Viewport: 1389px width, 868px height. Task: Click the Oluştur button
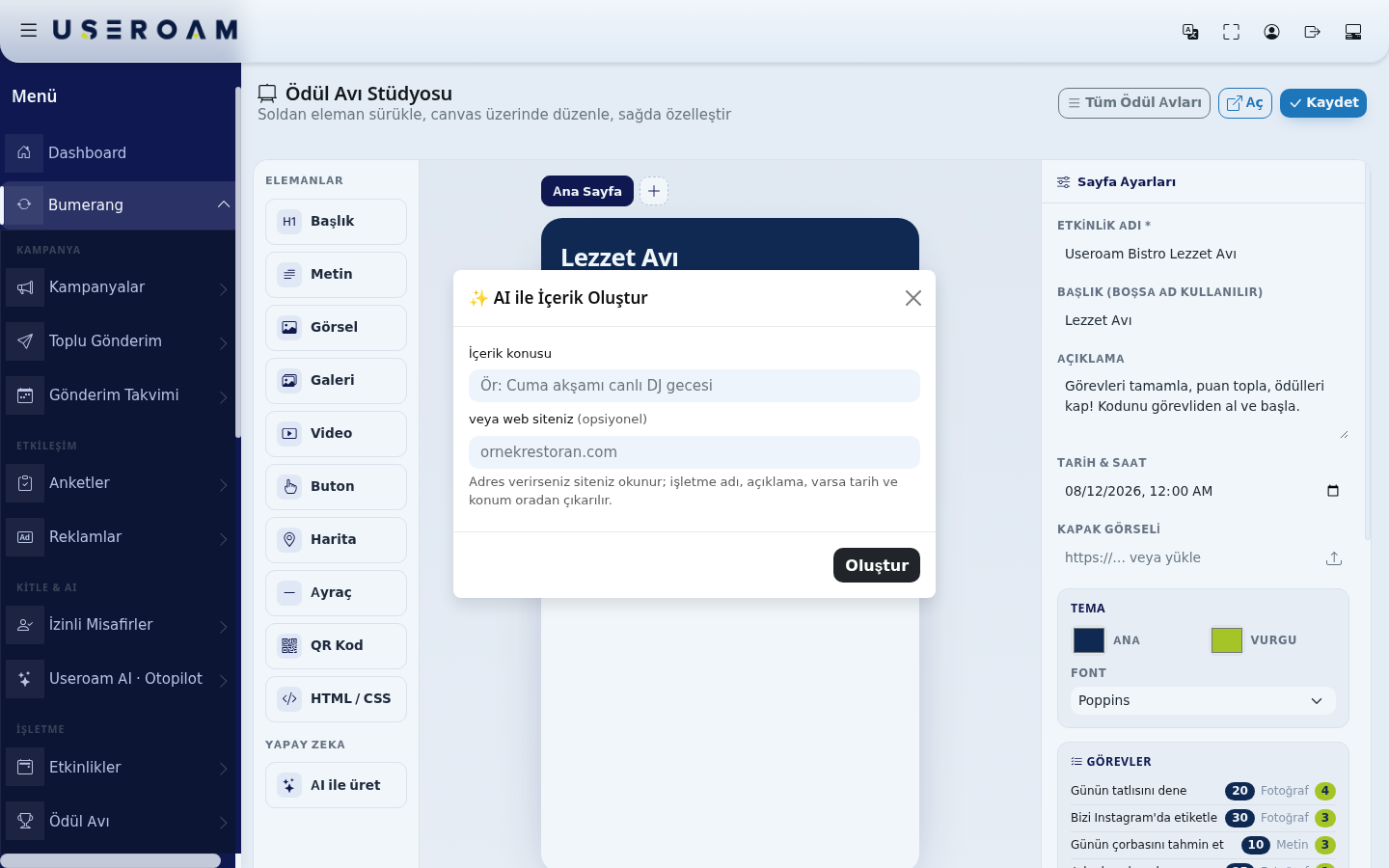click(x=877, y=565)
